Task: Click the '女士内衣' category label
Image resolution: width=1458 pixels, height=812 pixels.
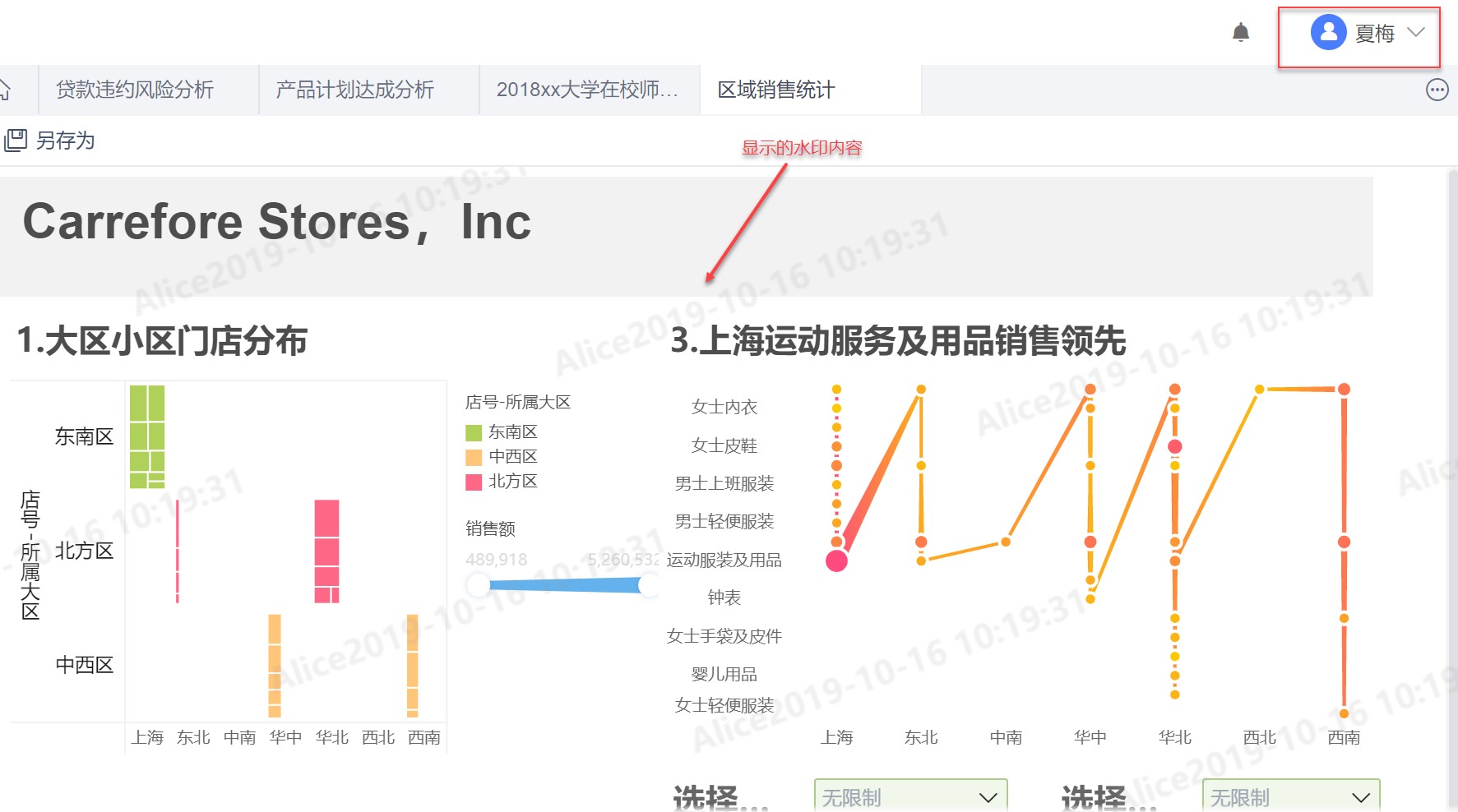Action: point(724,407)
